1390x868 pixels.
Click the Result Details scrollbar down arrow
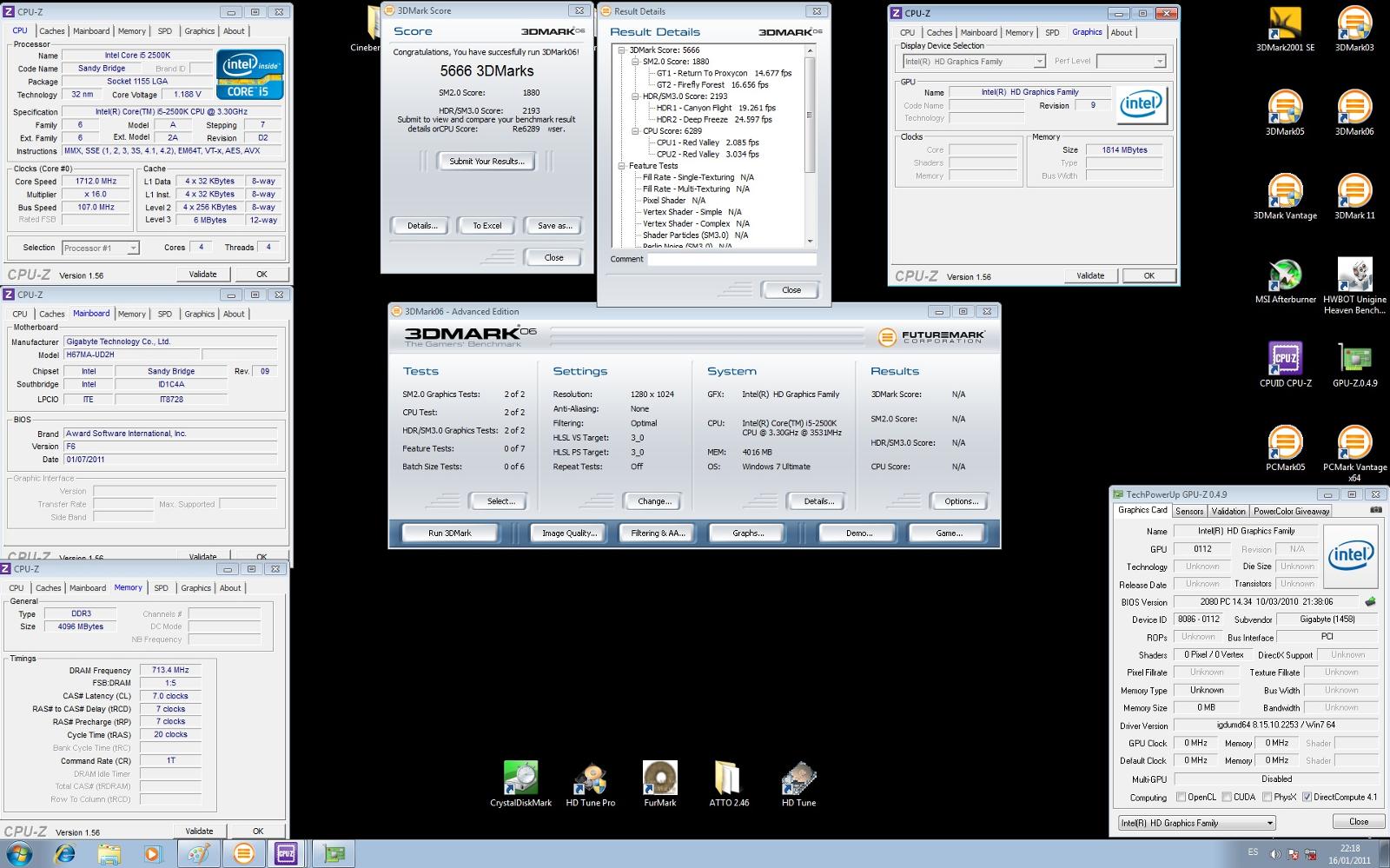coord(810,242)
